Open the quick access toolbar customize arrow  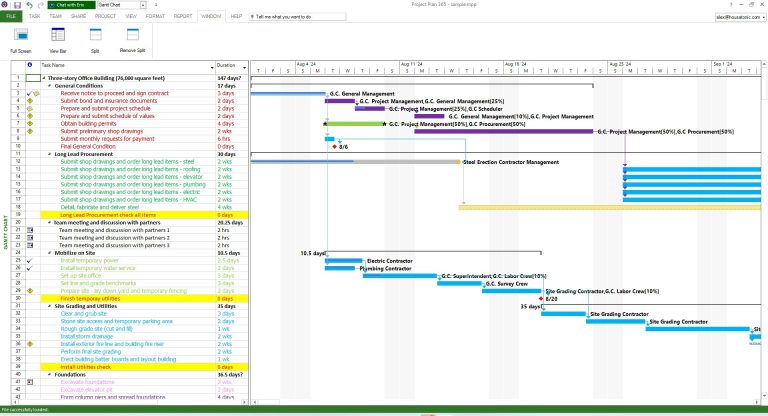point(156,5)
